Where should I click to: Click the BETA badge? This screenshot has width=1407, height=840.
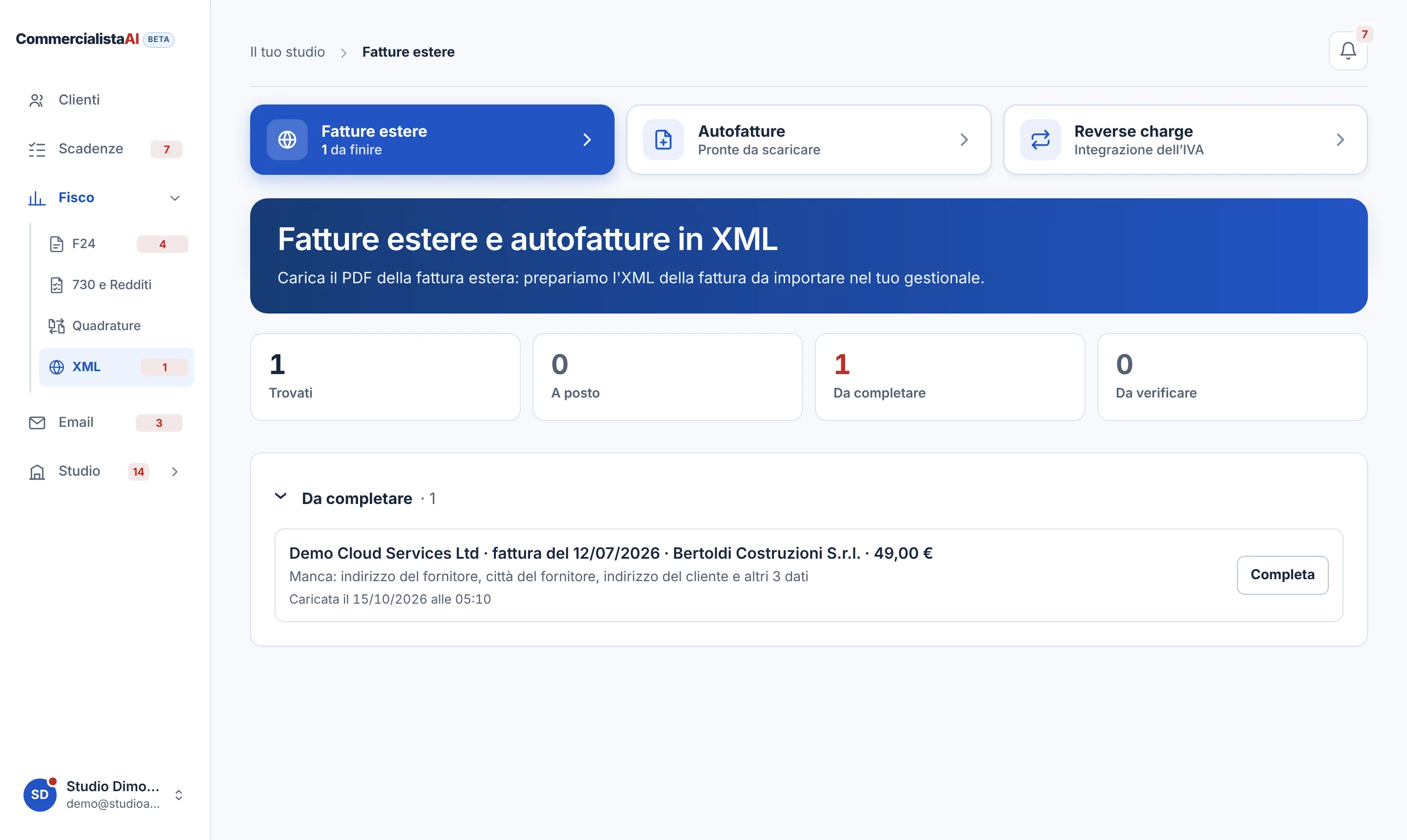[159, 39]
